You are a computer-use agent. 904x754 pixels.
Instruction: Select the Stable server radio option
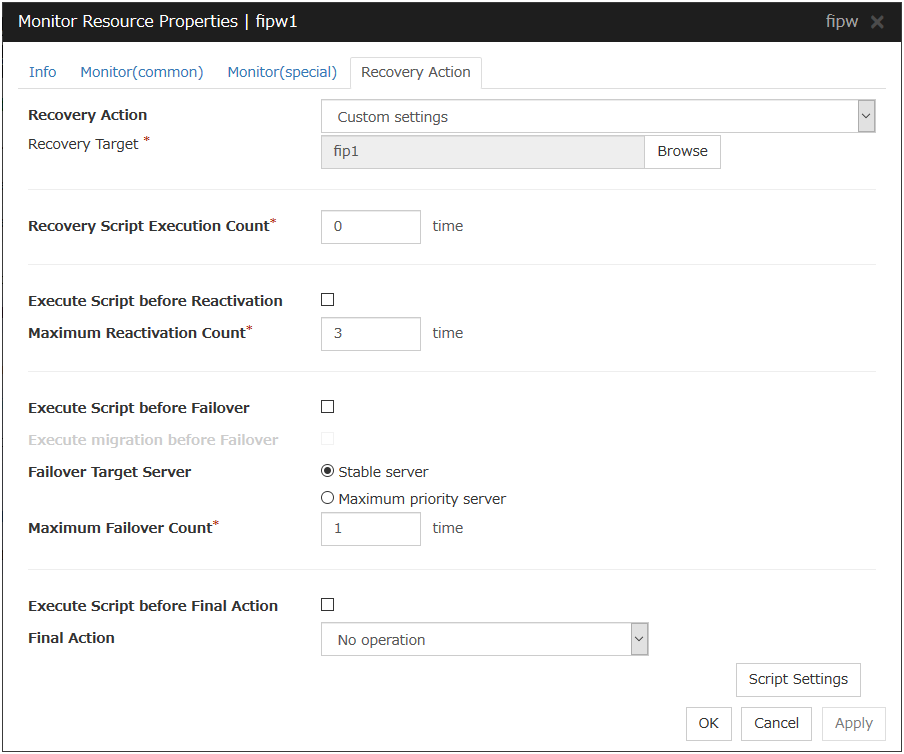coord(328,472)
